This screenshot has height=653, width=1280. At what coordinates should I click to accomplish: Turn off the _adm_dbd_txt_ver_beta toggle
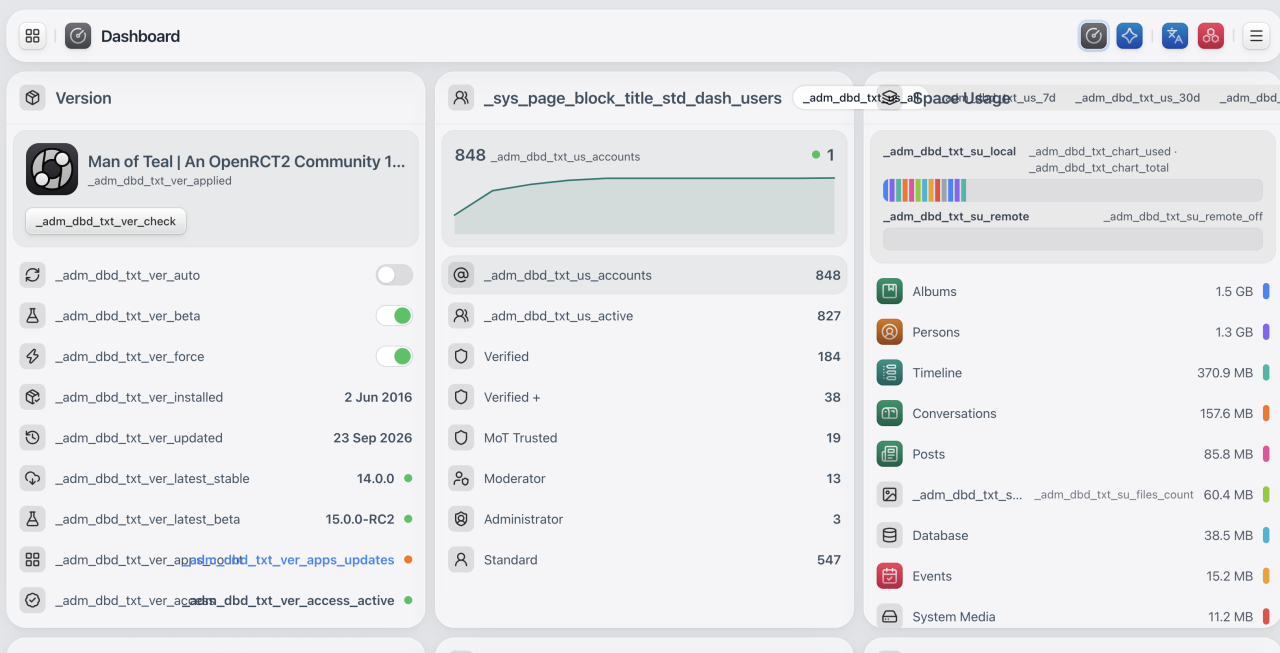[394, 316]
